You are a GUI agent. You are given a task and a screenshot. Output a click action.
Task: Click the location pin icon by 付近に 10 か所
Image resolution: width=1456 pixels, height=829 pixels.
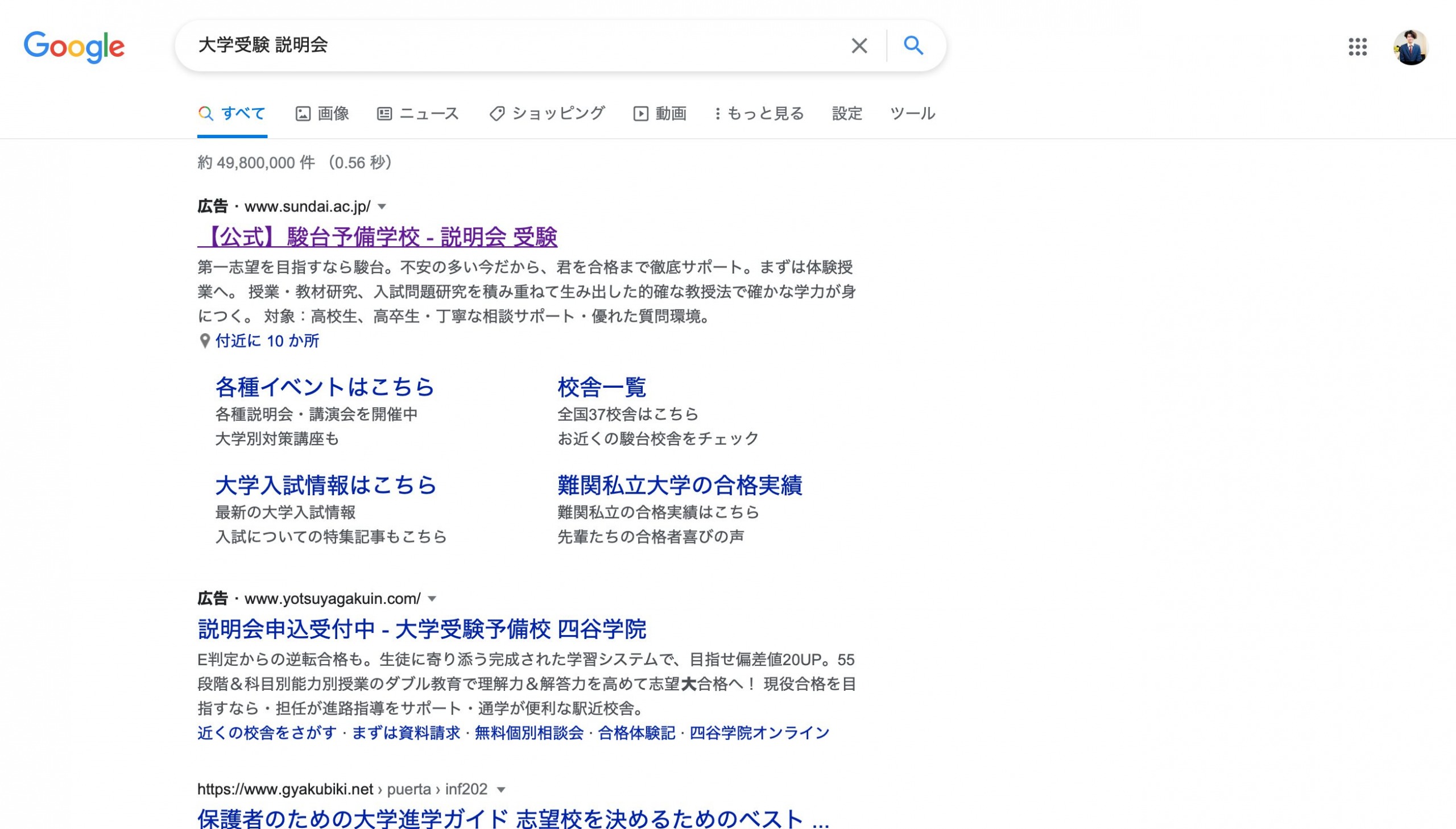click(x=204, y=341)
